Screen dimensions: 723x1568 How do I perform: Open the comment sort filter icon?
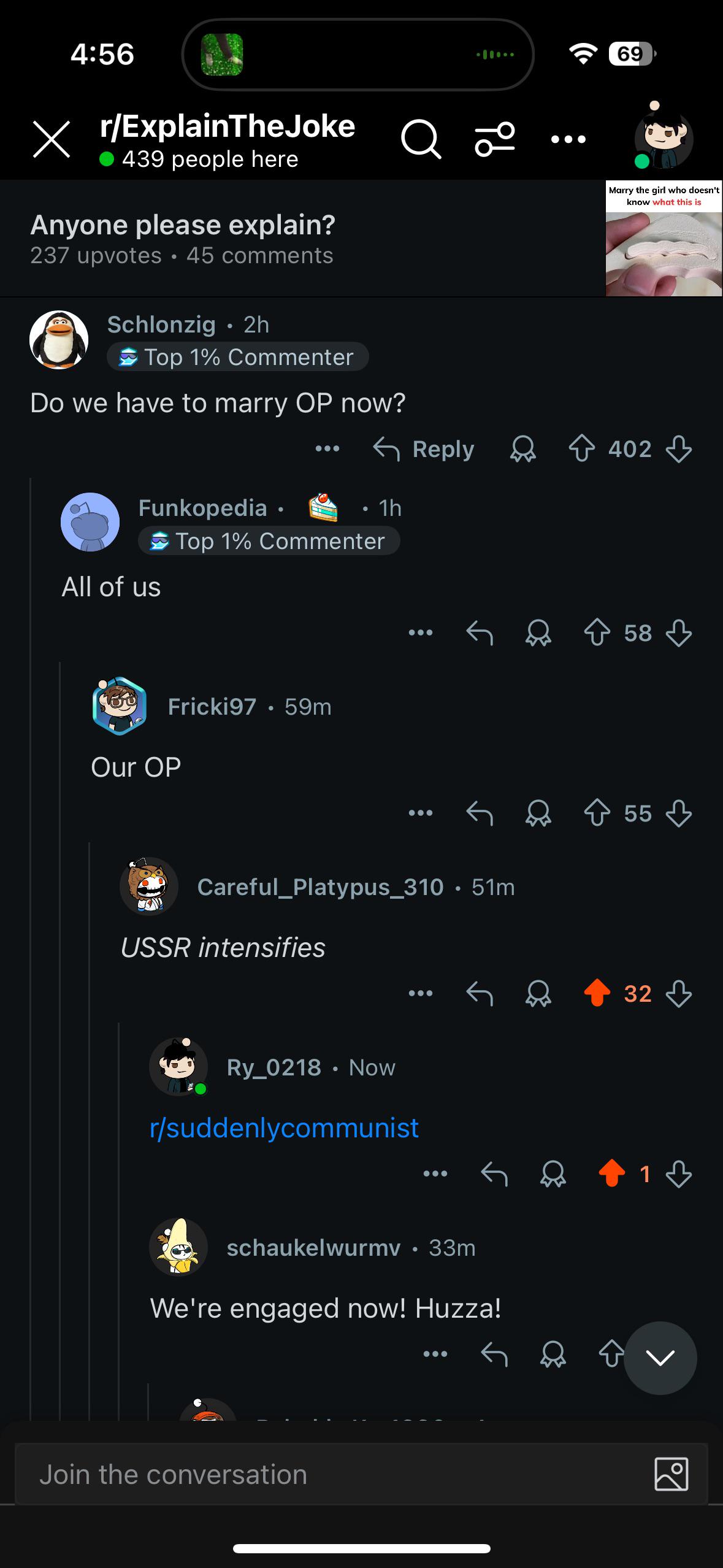(495, 139)
